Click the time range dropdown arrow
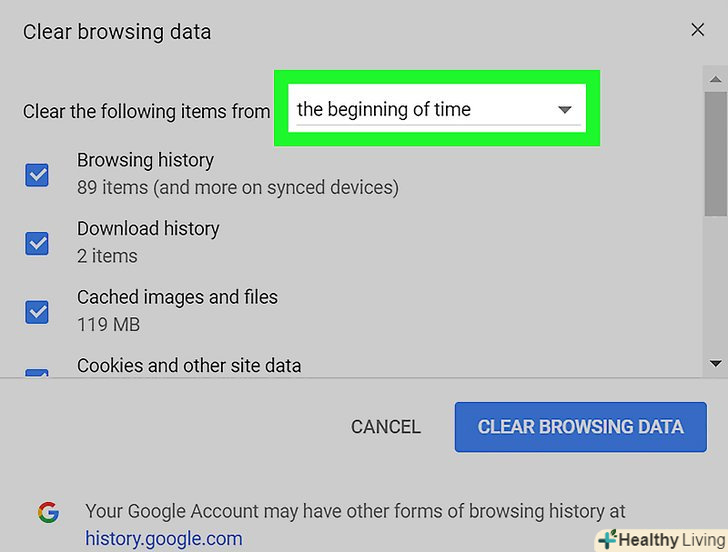The height and width of the screenshot is (552, 728). pyautogui.click(x=564, y=110)
